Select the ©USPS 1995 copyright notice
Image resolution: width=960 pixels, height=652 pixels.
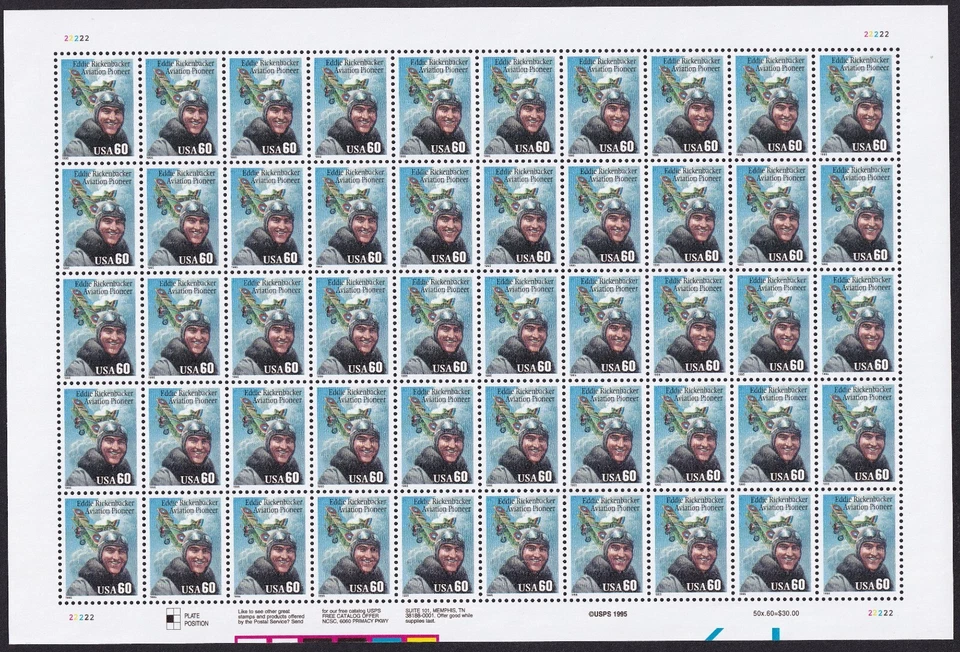coord(608,613)
